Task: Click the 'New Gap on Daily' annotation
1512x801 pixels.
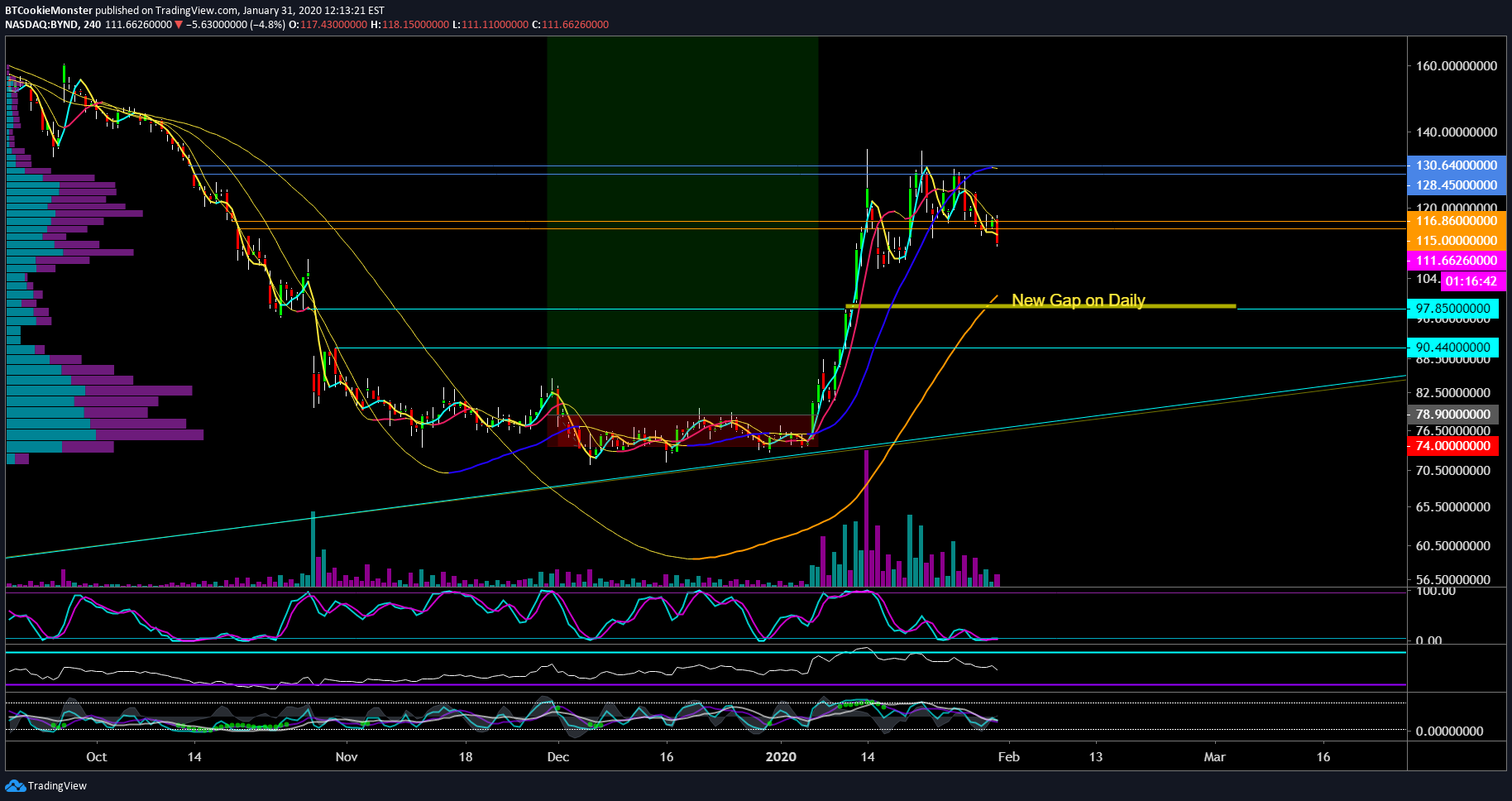Action: click(1079, 300)
